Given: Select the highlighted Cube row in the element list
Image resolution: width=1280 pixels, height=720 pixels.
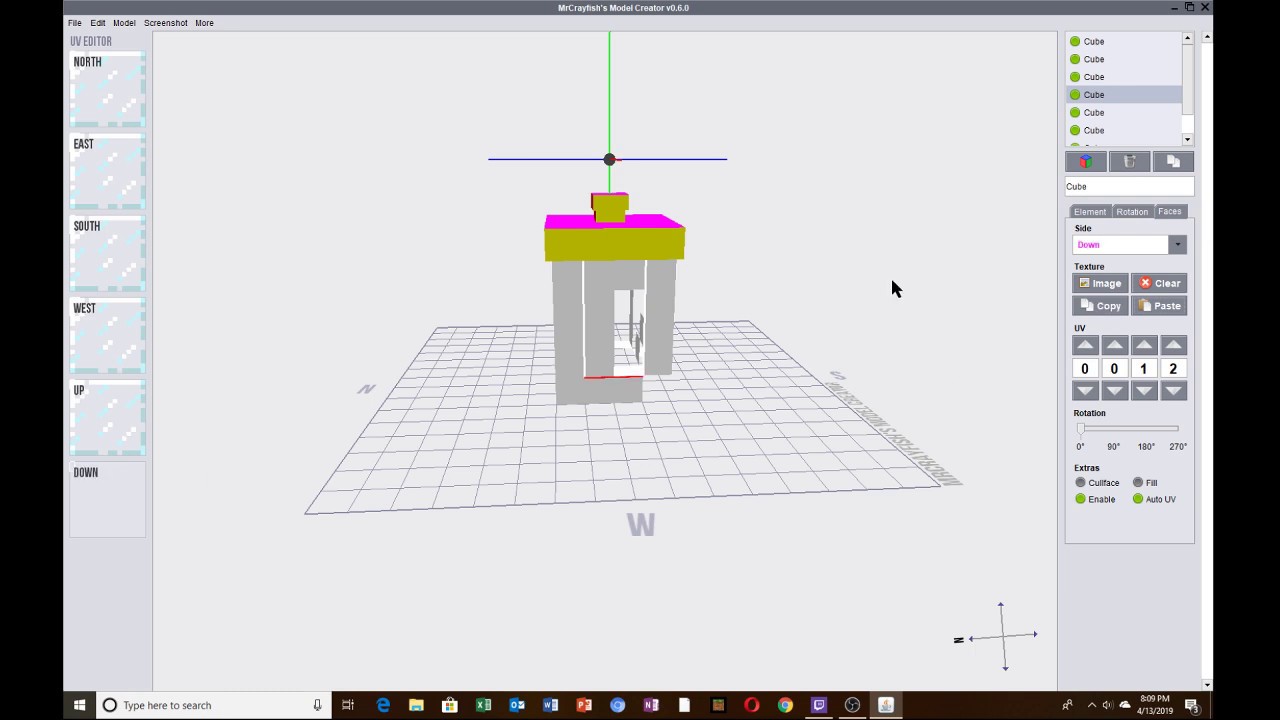Looking at the screenshot, I should click(1124, 95).
